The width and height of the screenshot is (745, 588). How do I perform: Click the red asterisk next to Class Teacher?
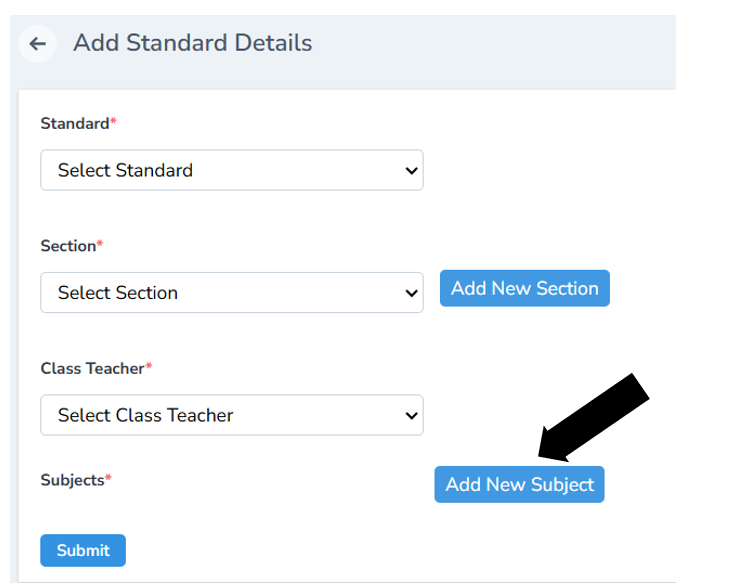[x=149, y=366]
